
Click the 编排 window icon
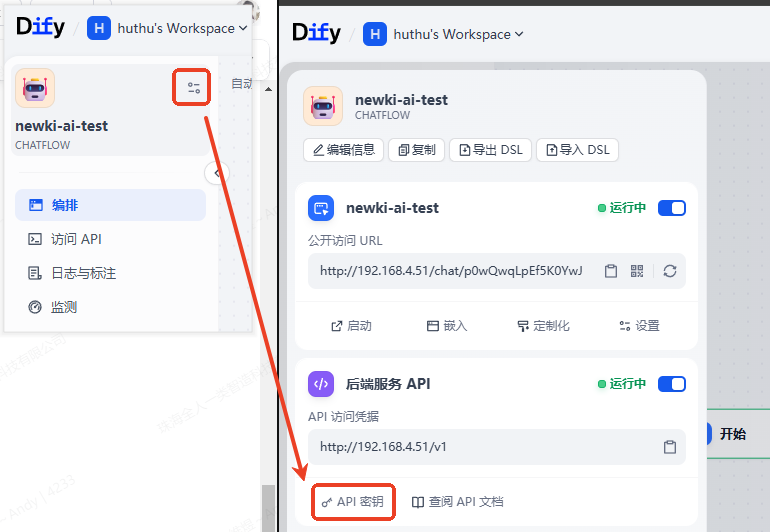coord(35,205)
